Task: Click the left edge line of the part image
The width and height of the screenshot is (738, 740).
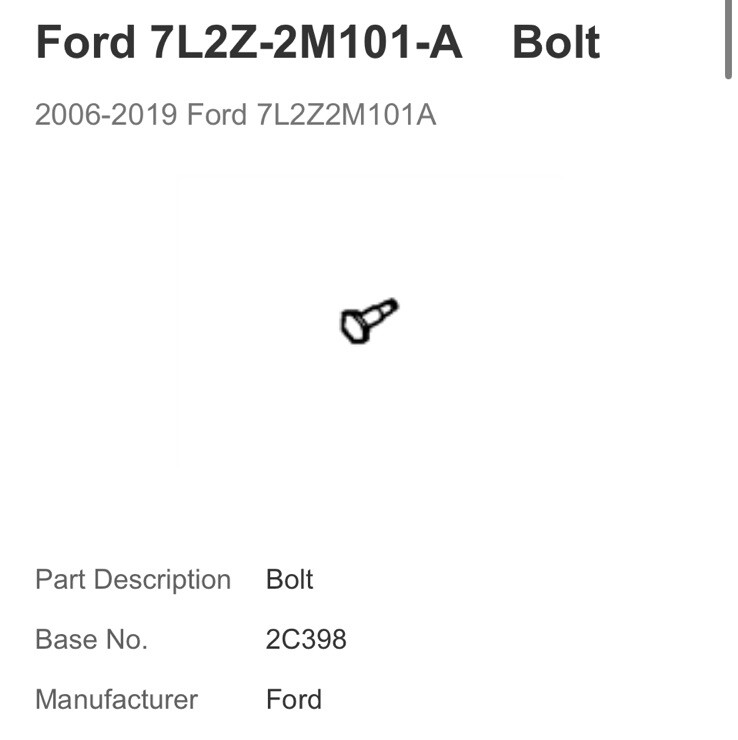Action: pos(178,320)
